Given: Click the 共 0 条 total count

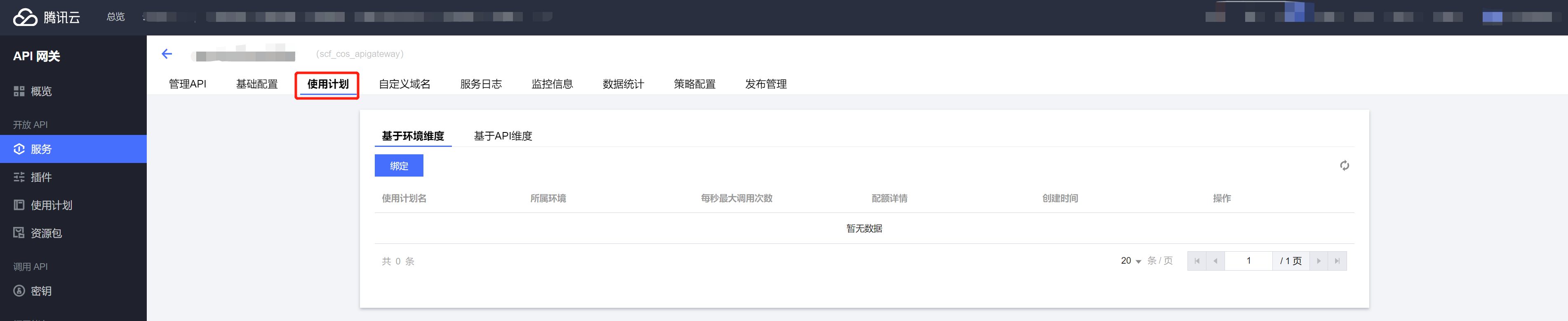Looking at the screenshot, I should coord(398,261).
